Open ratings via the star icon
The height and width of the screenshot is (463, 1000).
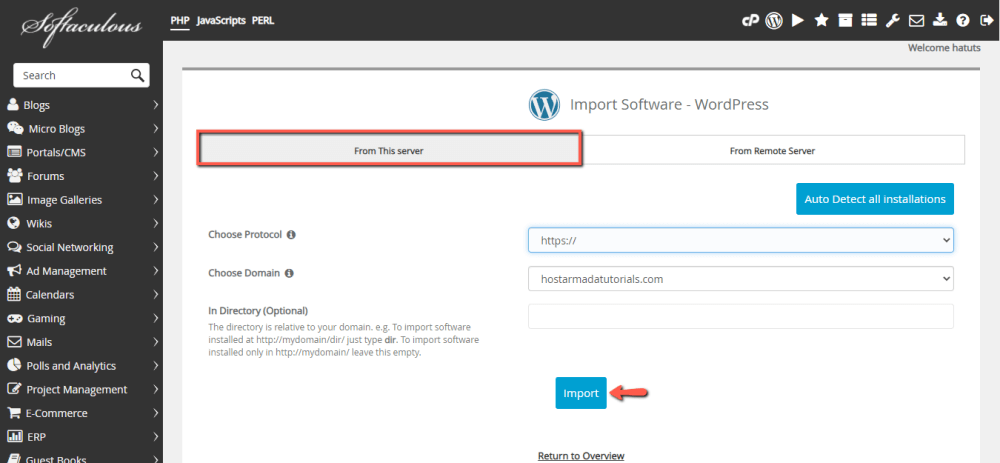821,20
